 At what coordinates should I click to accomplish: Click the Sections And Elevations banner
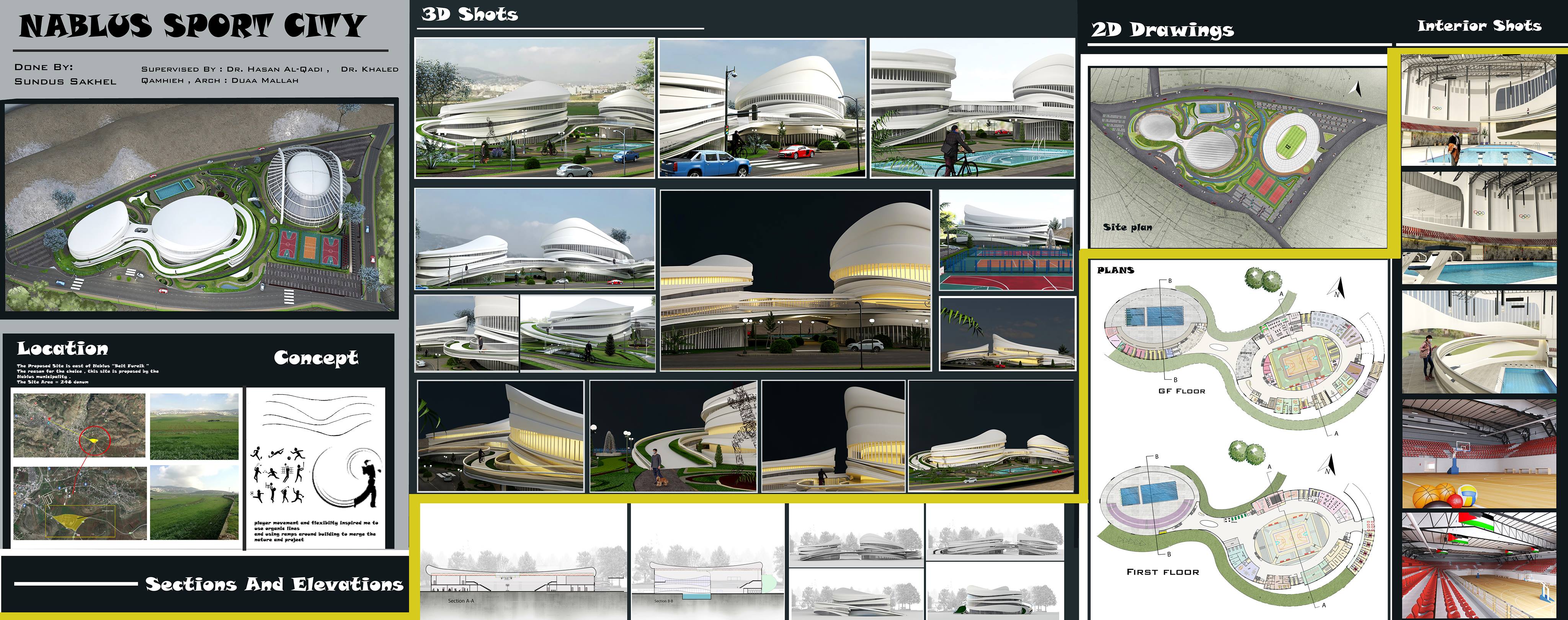(x=274, y=584)
